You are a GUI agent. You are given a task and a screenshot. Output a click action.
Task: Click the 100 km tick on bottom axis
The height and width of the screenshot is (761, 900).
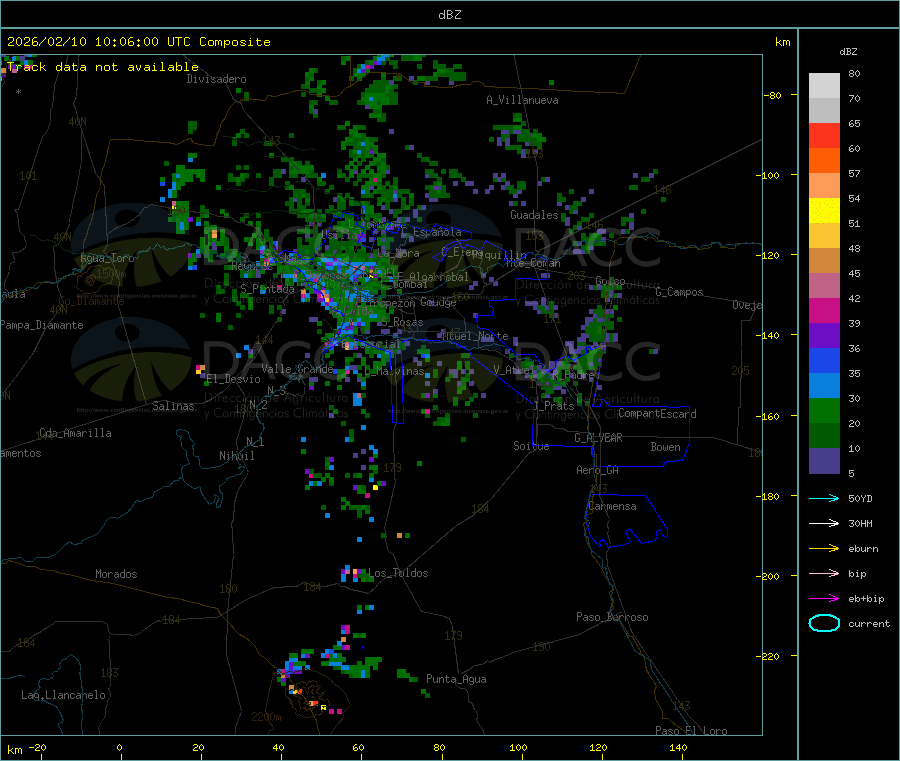pos(518,747)
